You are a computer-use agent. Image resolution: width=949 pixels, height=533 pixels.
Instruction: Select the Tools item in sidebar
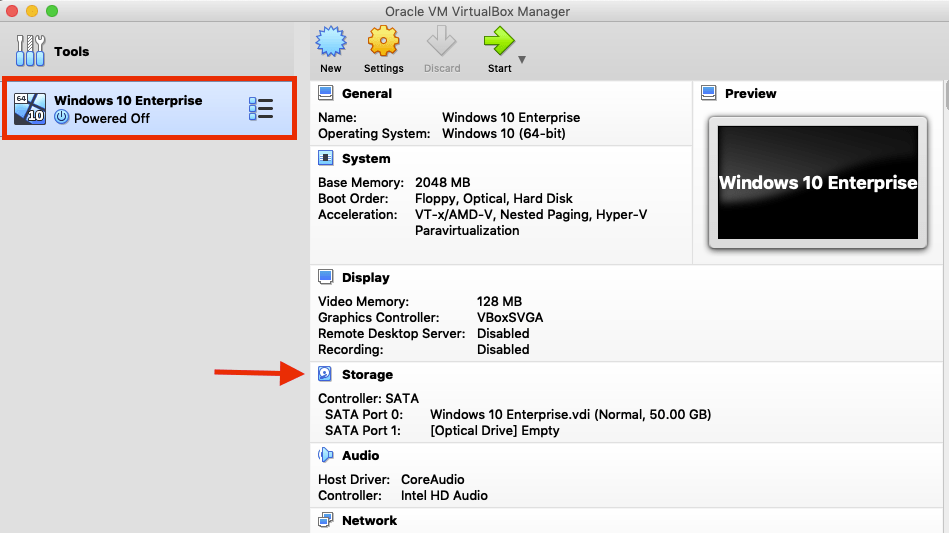click(x=71, y=51)
